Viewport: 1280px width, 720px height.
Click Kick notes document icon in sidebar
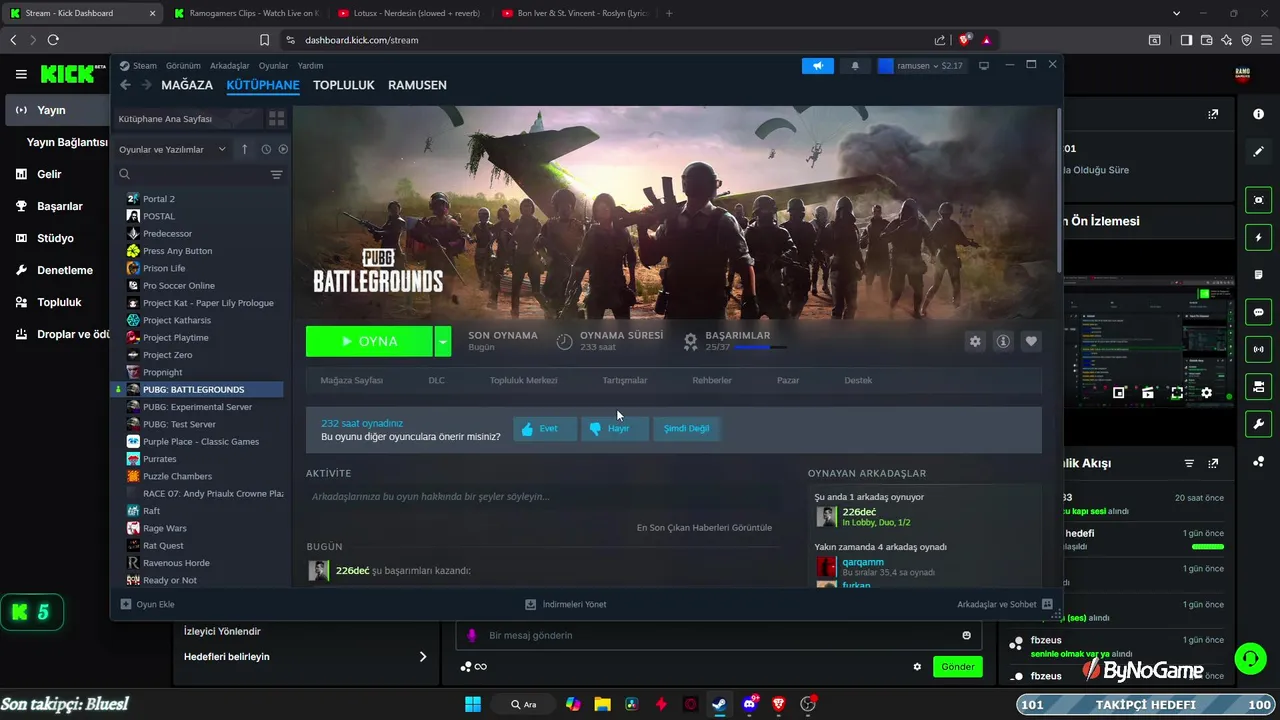click(1258, 275)
